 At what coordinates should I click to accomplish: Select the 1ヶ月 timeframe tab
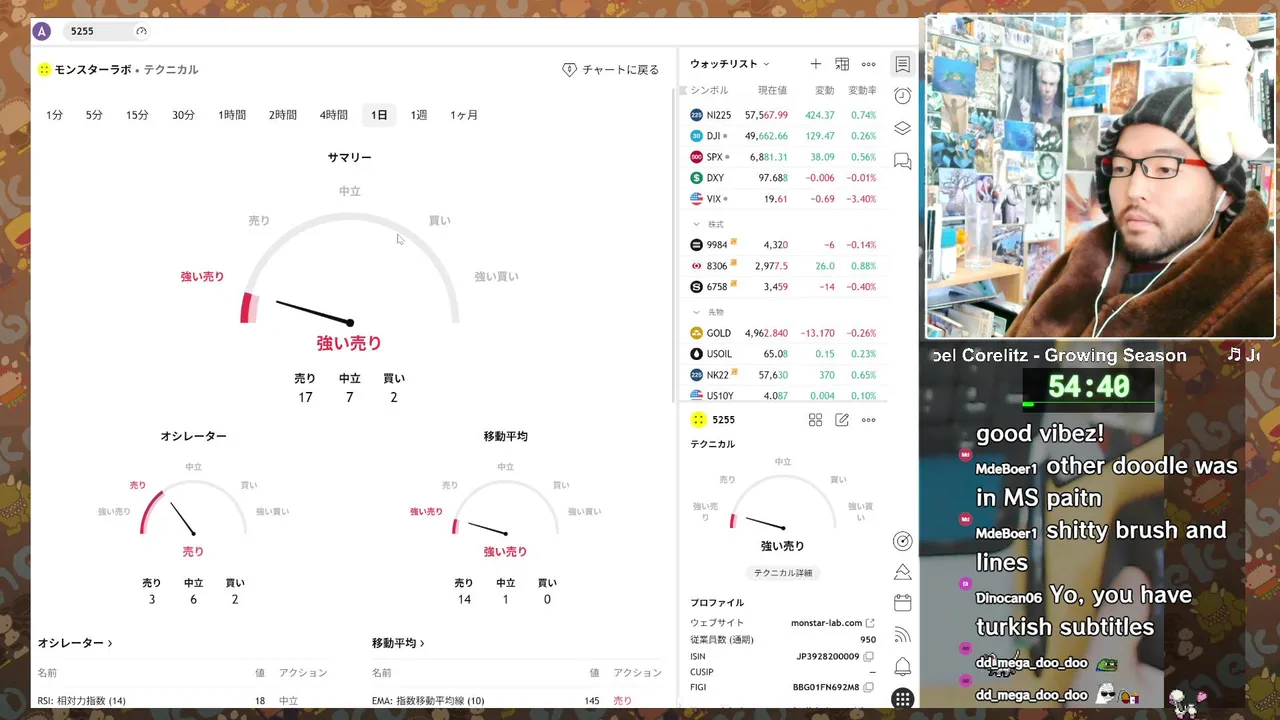[464, 115]
